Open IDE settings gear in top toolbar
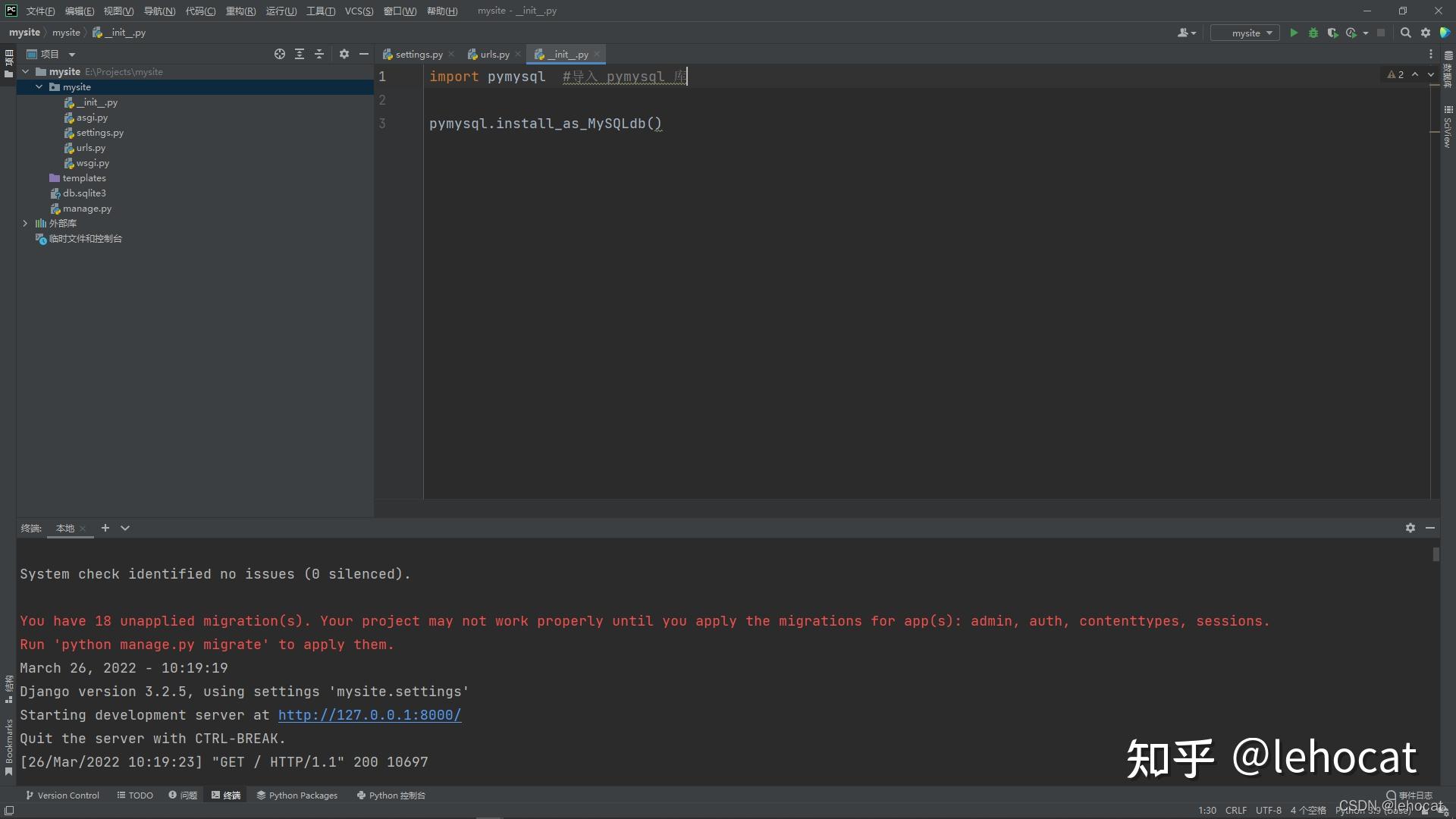The height and width of the screenshot is (819, 1456). click(x=1426, y=33)
